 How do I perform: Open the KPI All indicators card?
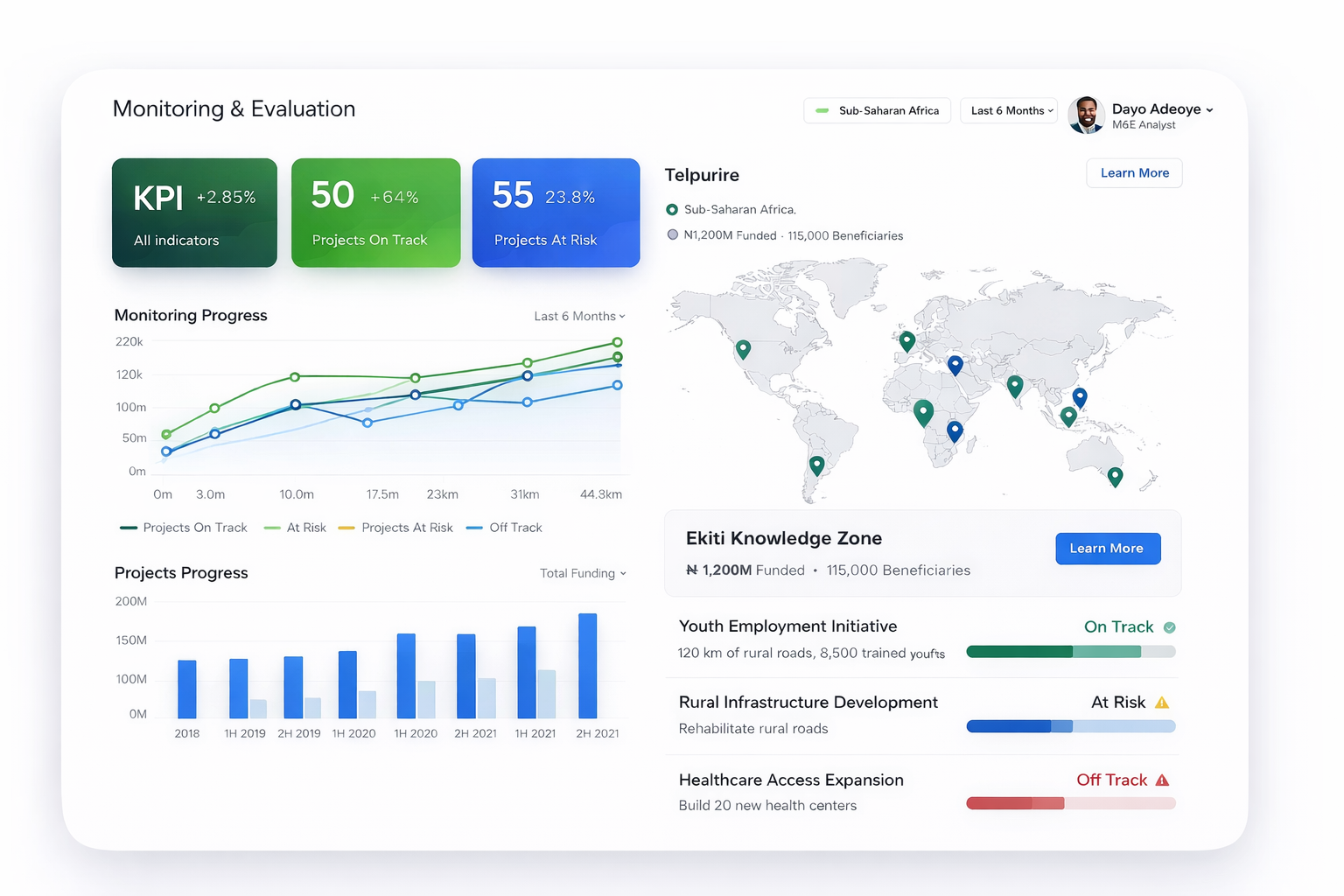coord(194,213)
